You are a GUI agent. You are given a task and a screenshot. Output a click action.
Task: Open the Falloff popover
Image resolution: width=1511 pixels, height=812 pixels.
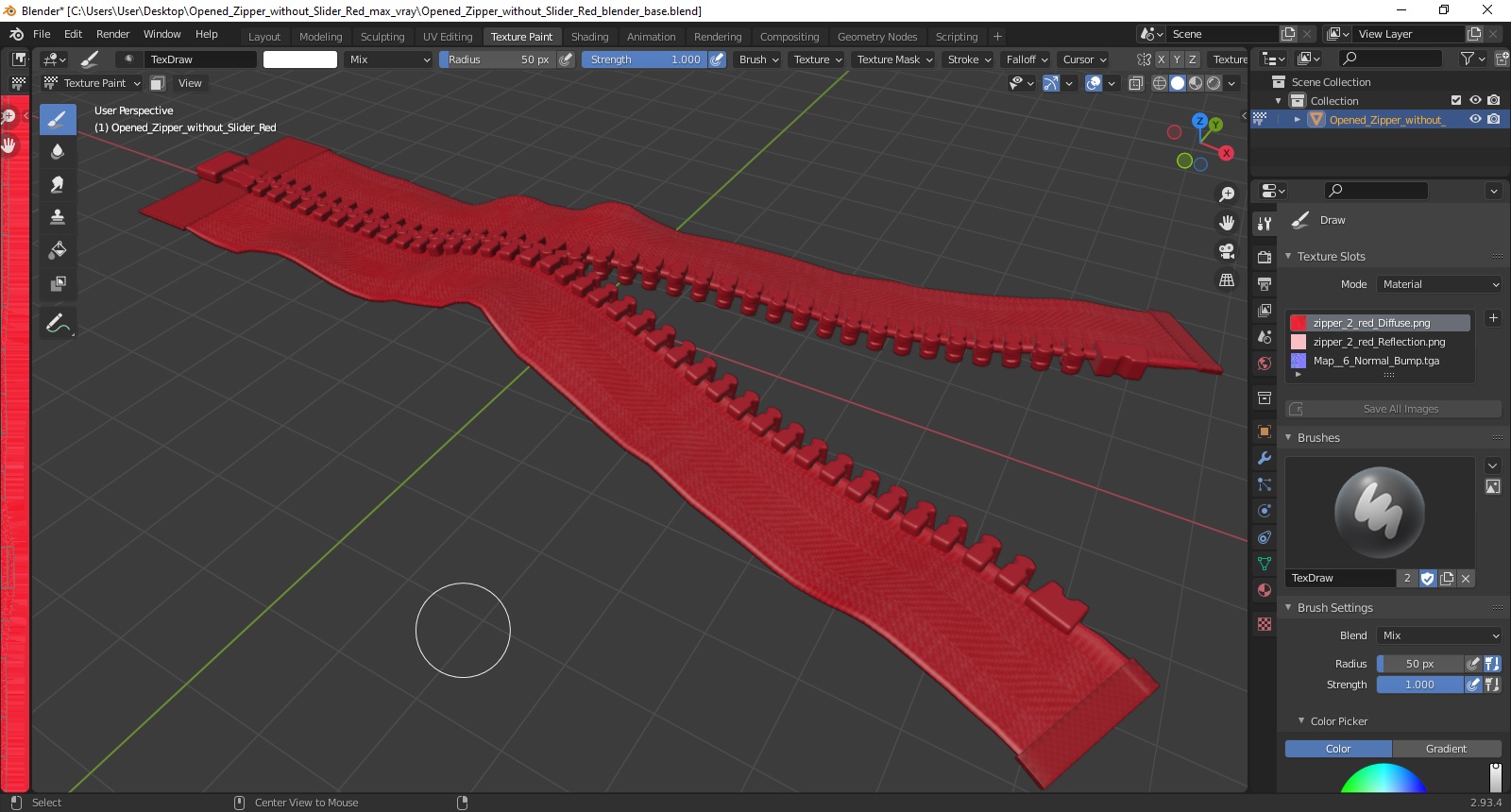[x=1027, y=59]
